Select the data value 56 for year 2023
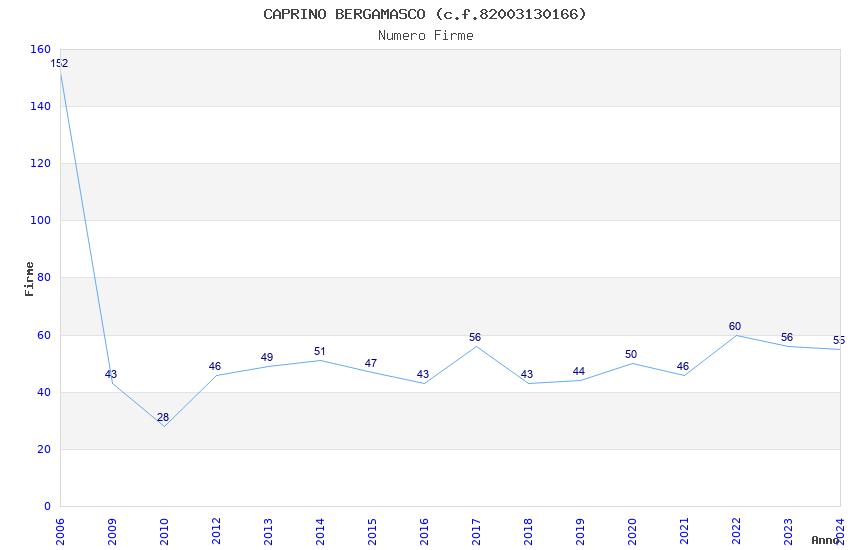This screenshot has width=850, height=550. click(787, 338)
